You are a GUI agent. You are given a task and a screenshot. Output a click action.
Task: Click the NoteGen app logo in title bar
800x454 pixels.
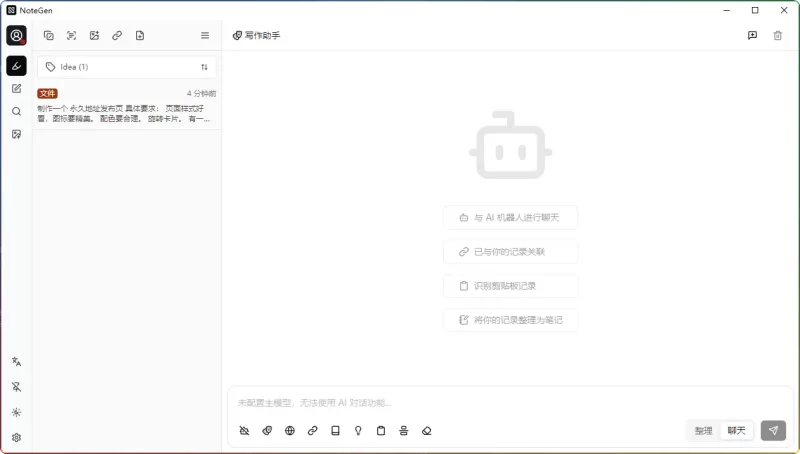(11, 10)
